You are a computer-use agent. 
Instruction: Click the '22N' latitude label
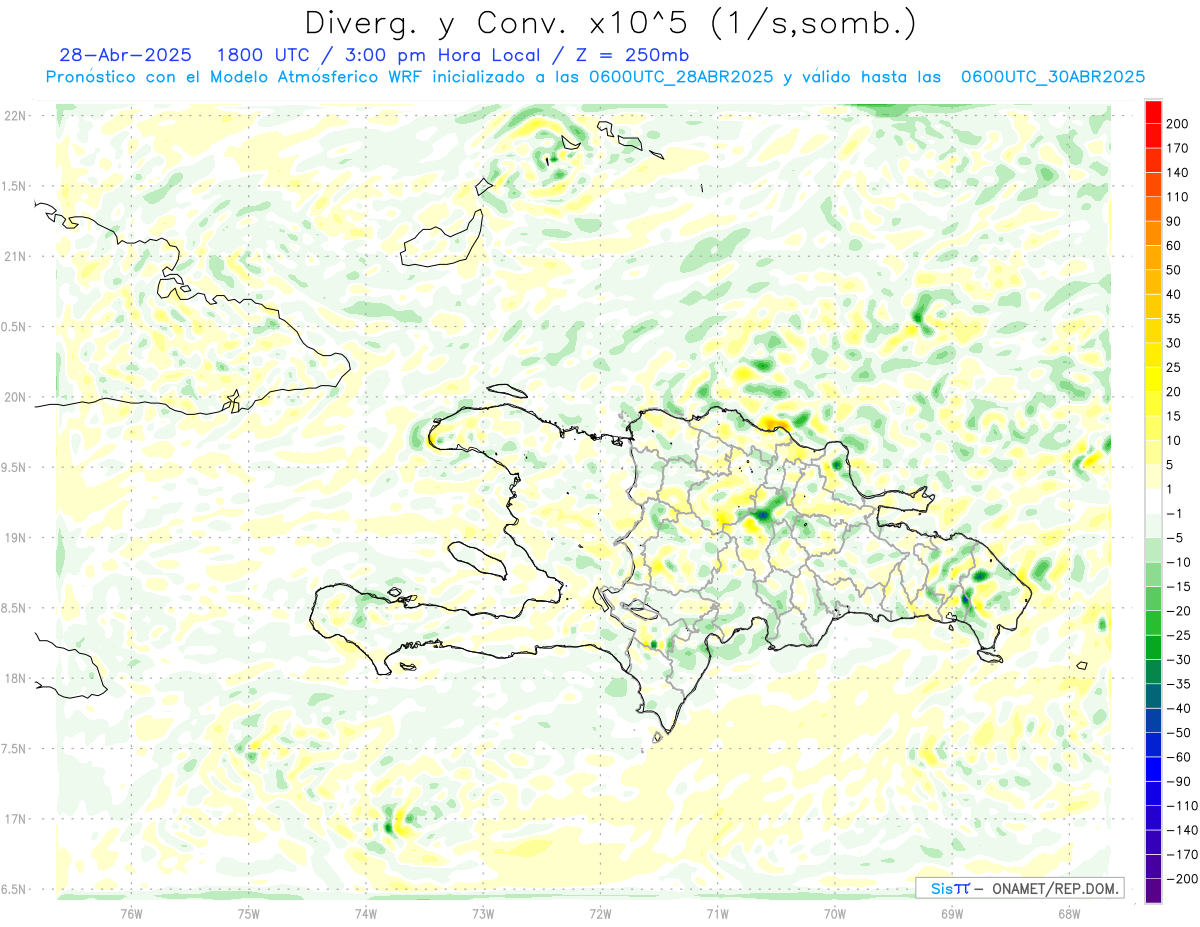tap(15, 116)
